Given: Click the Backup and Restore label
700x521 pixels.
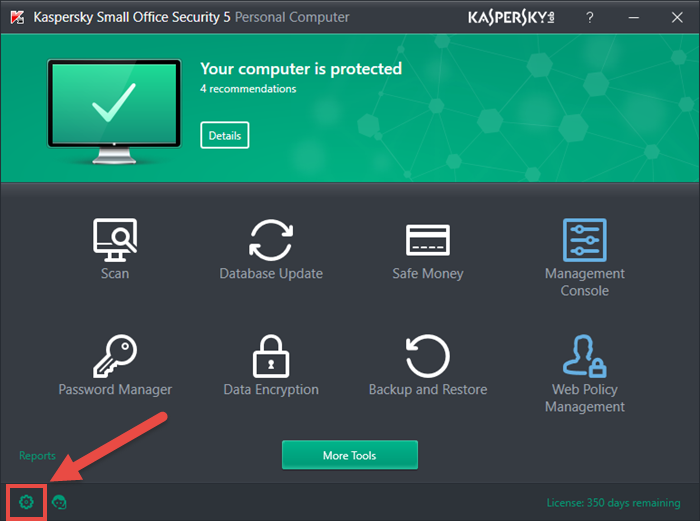Looking at the screenshot, I should click(x=428, y=389).
